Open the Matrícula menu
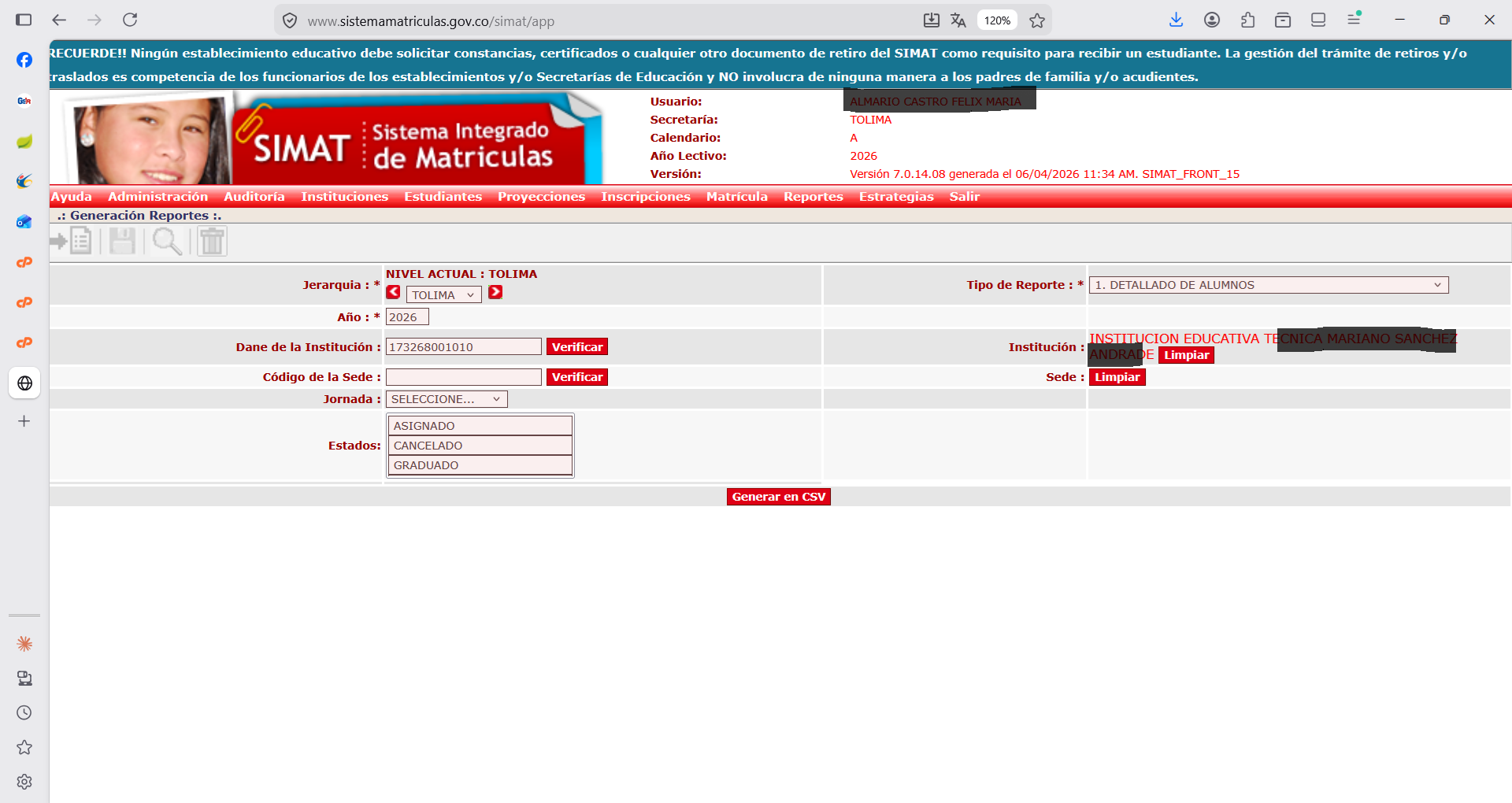 click(737, 197)
